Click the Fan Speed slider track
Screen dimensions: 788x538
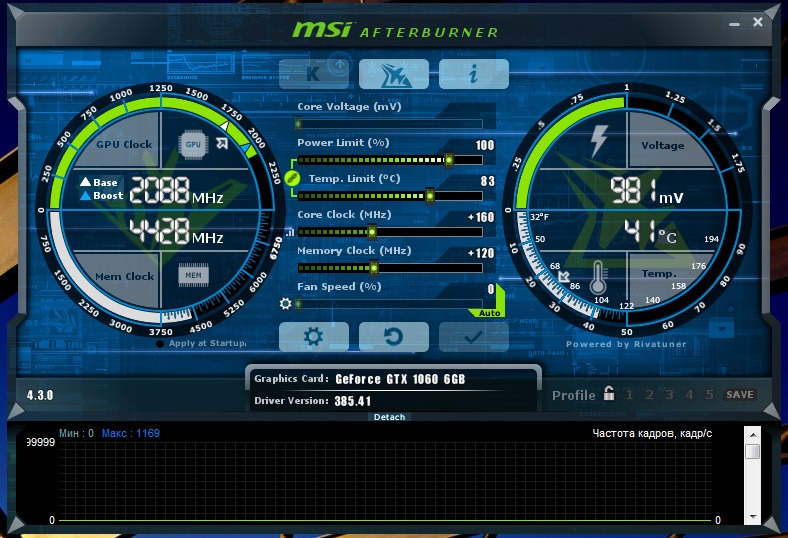(x=389, y=304)
